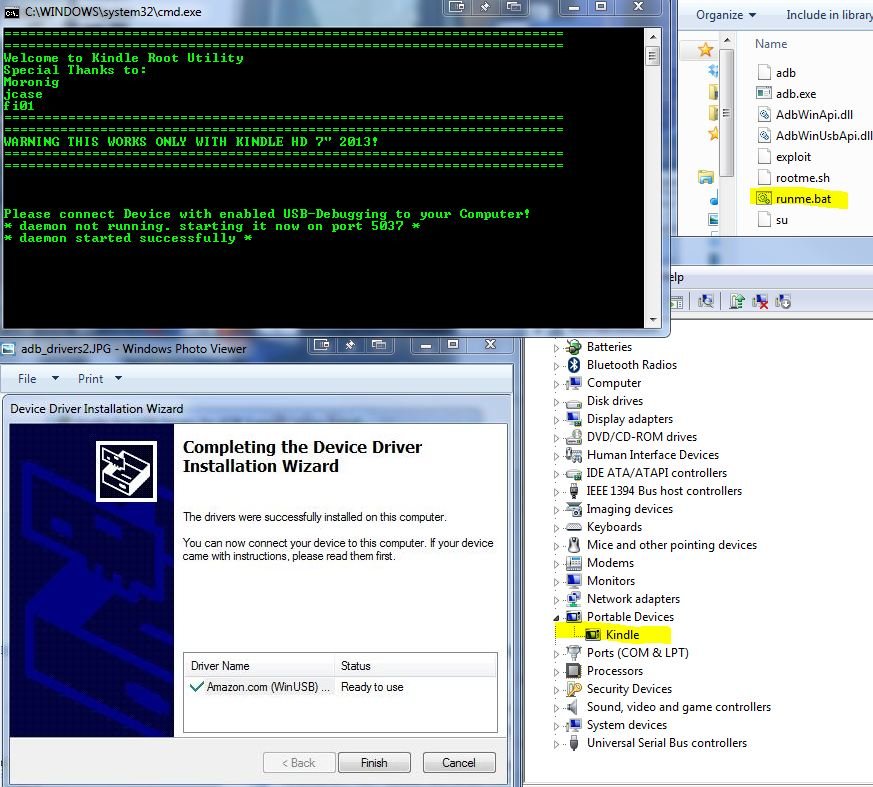The height and width of the screenshot is (787, 873).
Task: Open the Include in library menu
Action: [829, 15]
